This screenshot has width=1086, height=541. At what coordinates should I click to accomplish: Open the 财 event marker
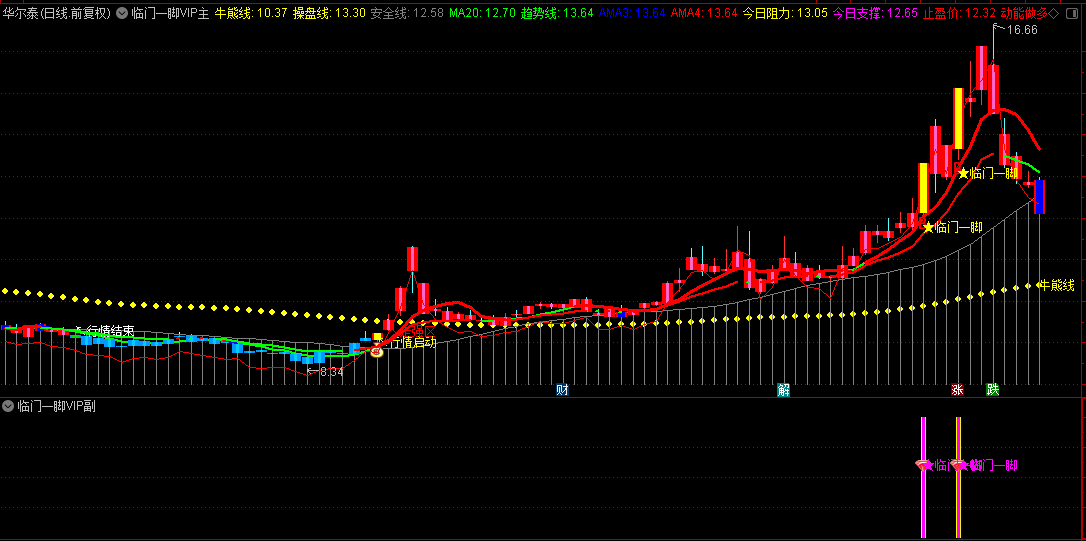click(562, 390)
